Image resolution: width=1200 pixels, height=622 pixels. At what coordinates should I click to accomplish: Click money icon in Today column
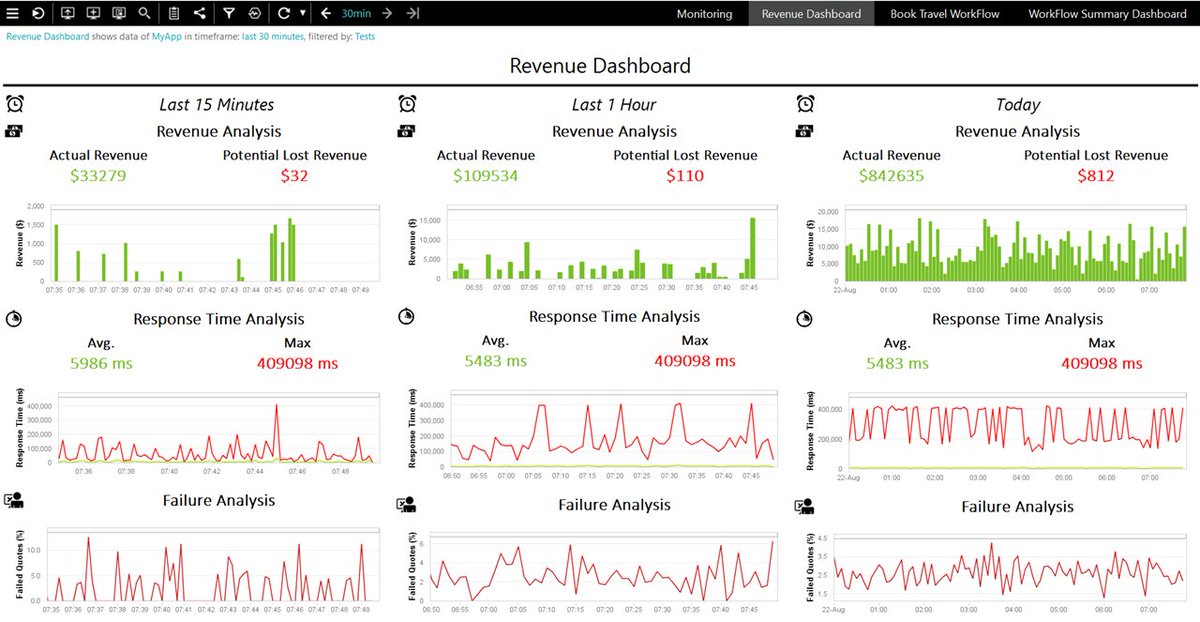point(804,130)
